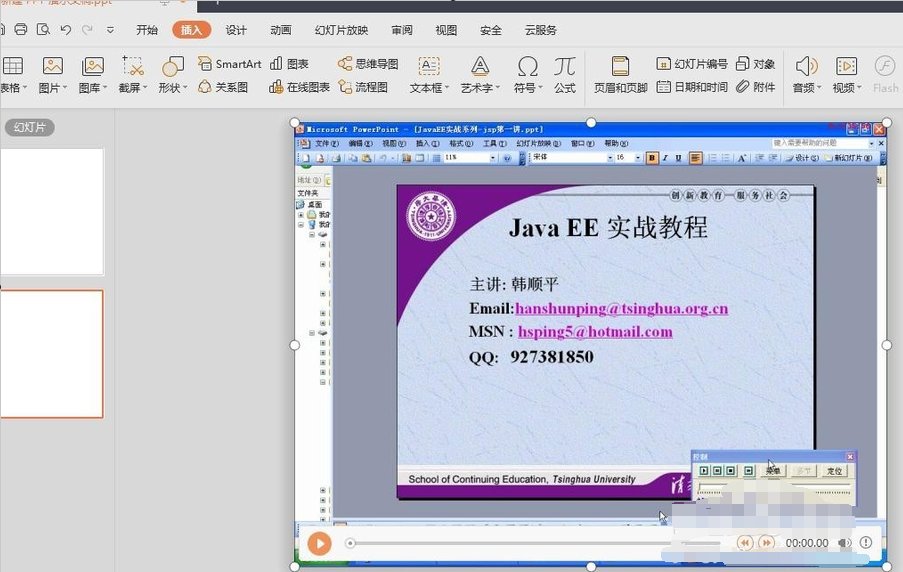903x572 pixels.
Task: Select the first slide thumbnail
Action: point(50,211)
